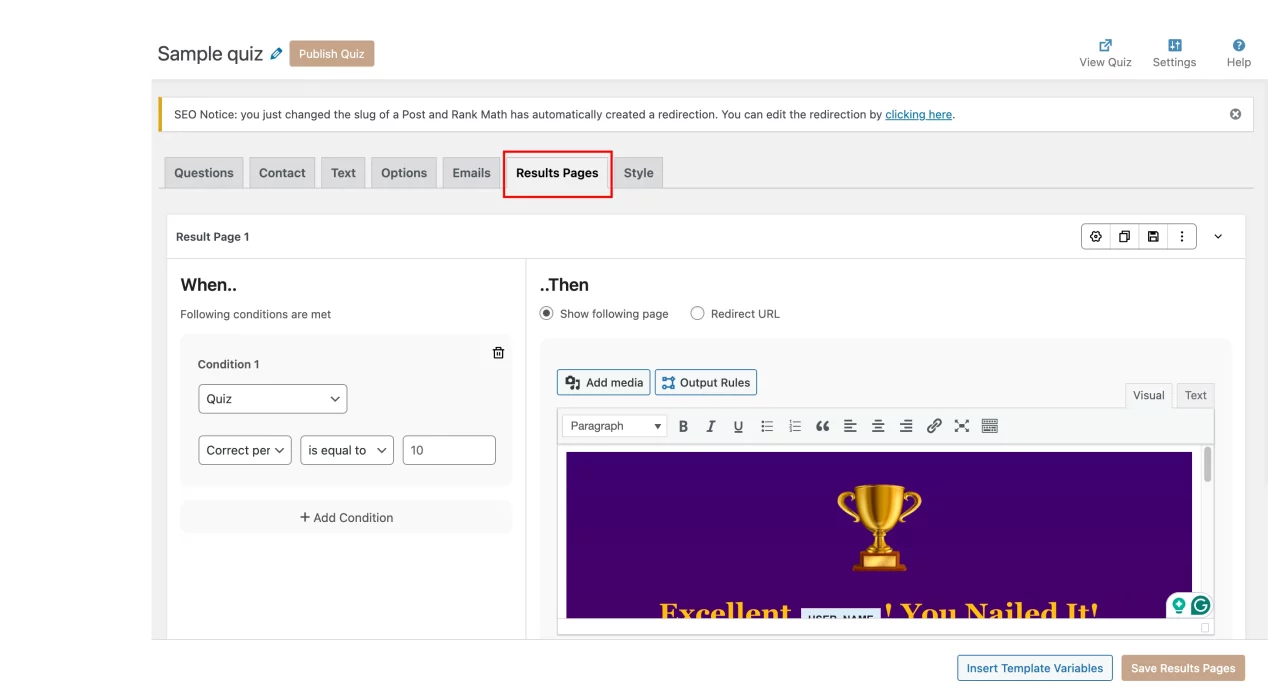
Task: Apply italic formatting in the editor toolbar
Action: click(x=711, y=426)
